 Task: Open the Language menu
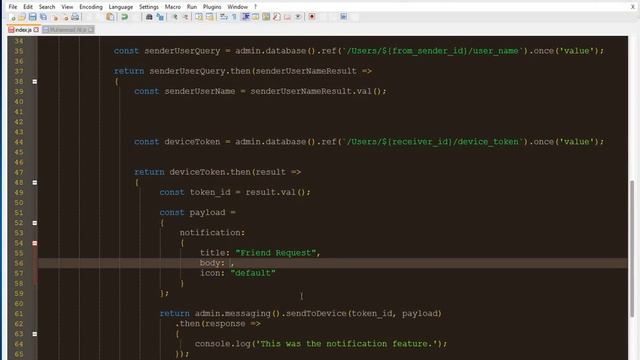[121, 7]
